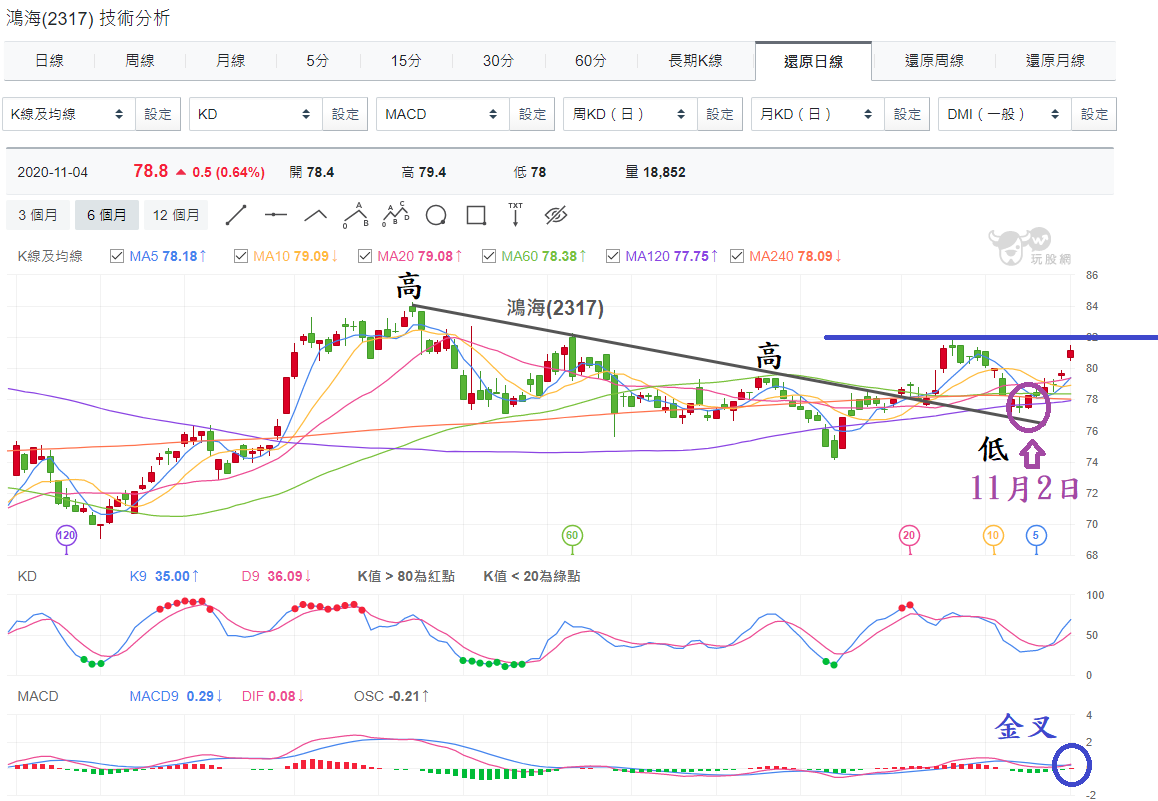The height and width of the screenshot is (801, 1158).
Task: Click 設定 button next to KD dropdown
Action: tap(345, 114)
